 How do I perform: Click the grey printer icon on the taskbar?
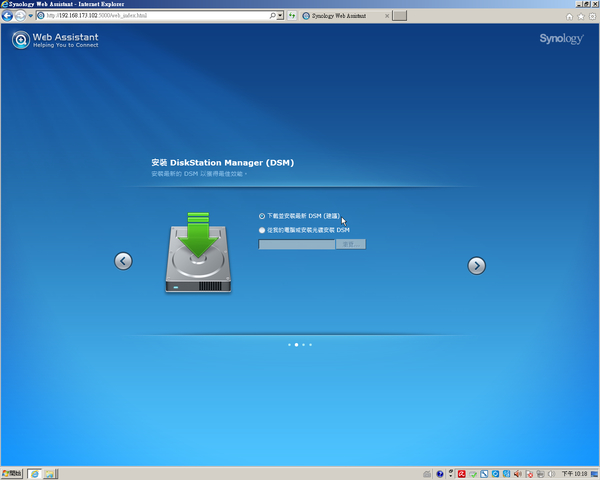coord(427,474)
